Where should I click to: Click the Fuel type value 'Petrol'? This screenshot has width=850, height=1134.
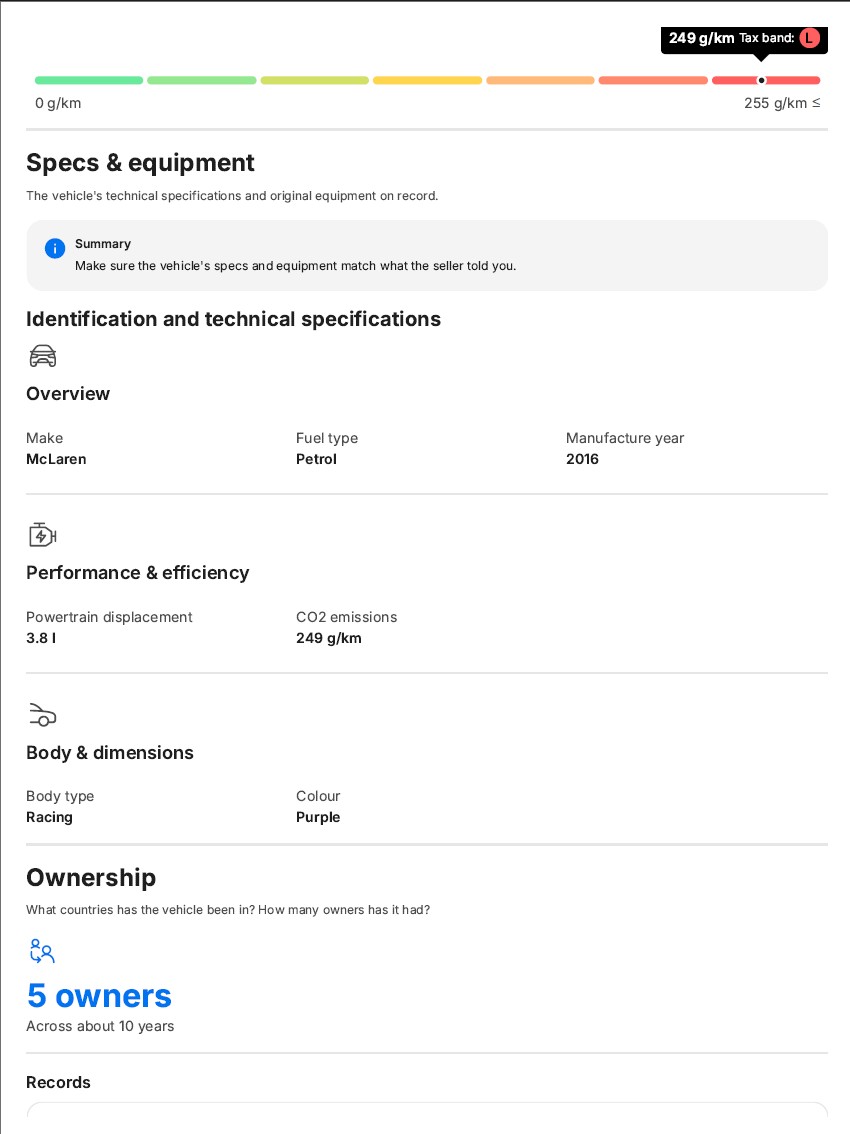click(x=316, y=459)
